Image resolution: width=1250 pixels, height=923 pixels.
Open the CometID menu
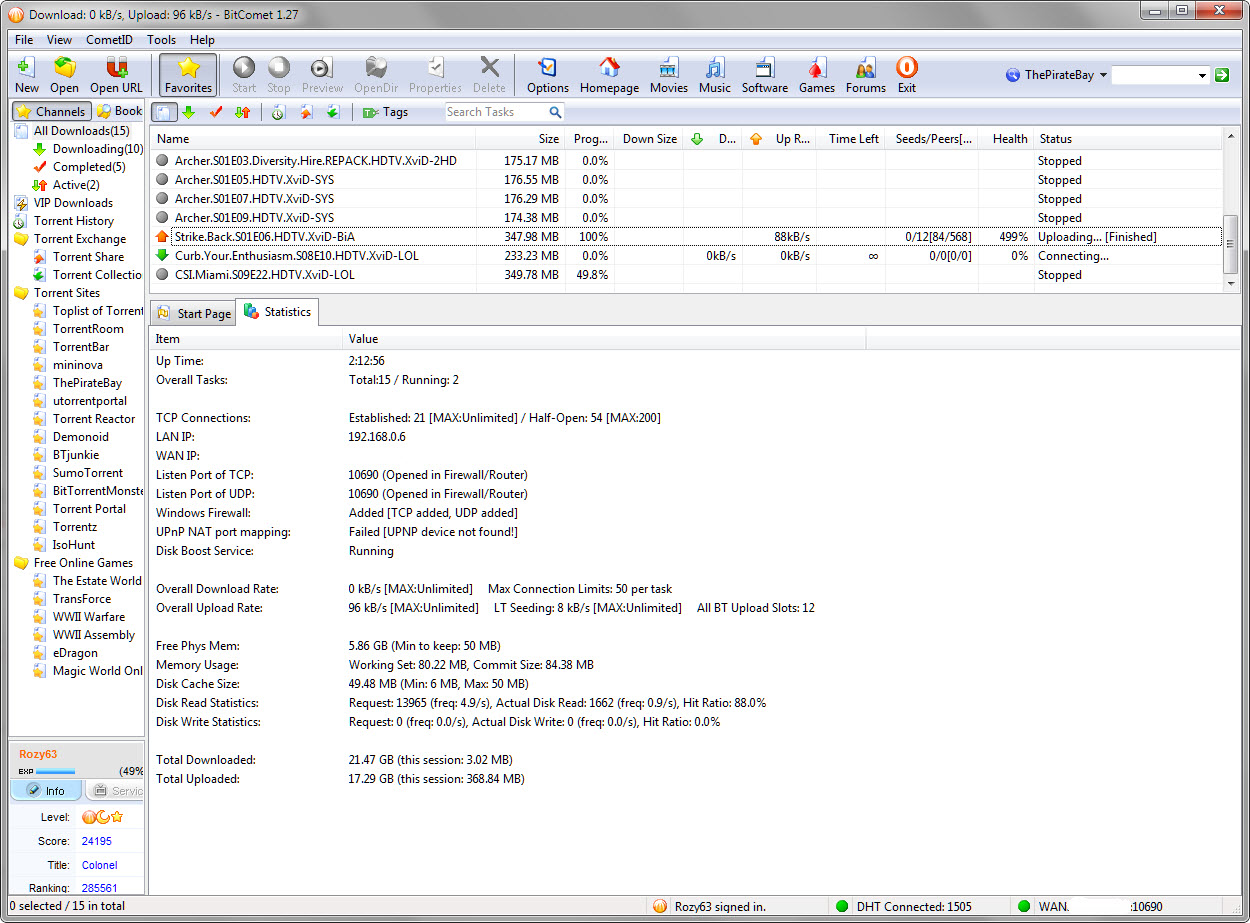coord(109,40)
